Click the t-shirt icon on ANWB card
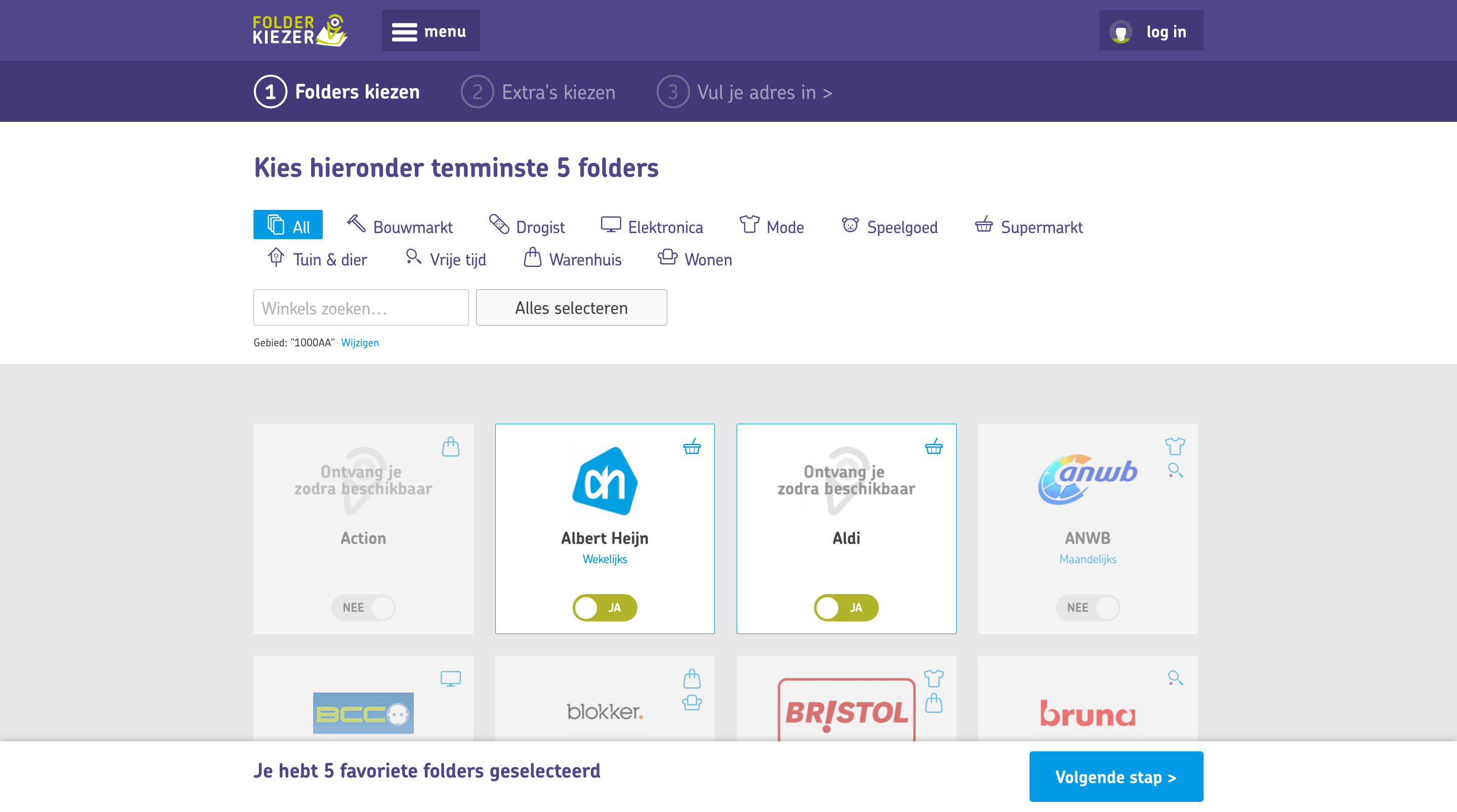 (1175, 446)
